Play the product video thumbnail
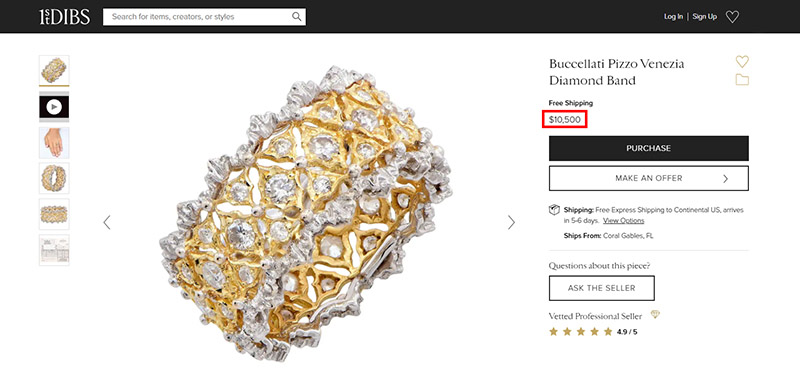This screenshot has height=389, width=800. (54, 107)
